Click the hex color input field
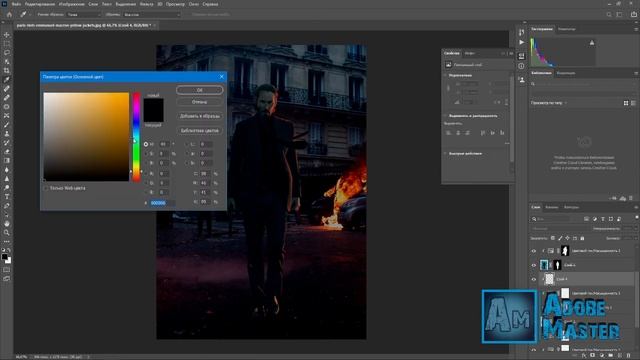Screen dimensions: 640x360 162,203
